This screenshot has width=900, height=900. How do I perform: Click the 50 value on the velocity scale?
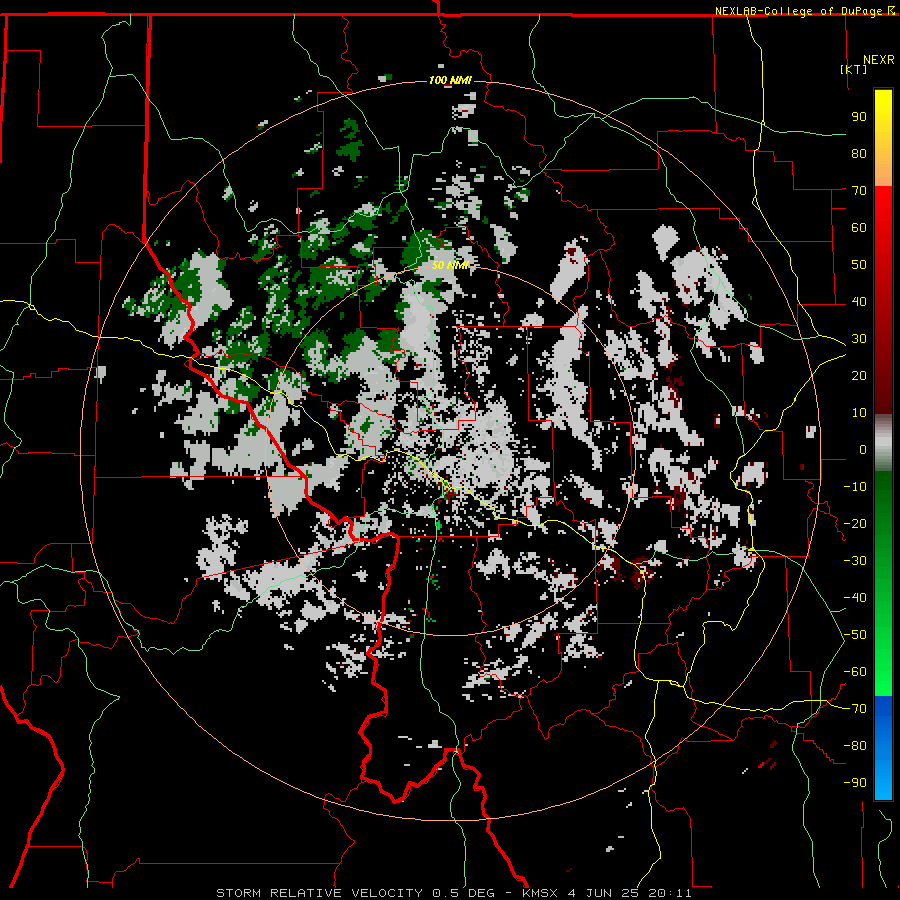pos(859,265)
